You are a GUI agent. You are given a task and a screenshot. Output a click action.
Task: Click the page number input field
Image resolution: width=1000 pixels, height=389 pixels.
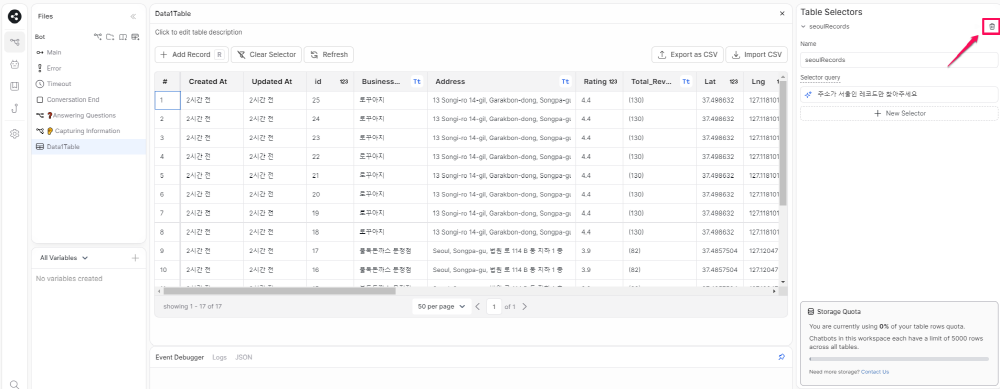494,306
